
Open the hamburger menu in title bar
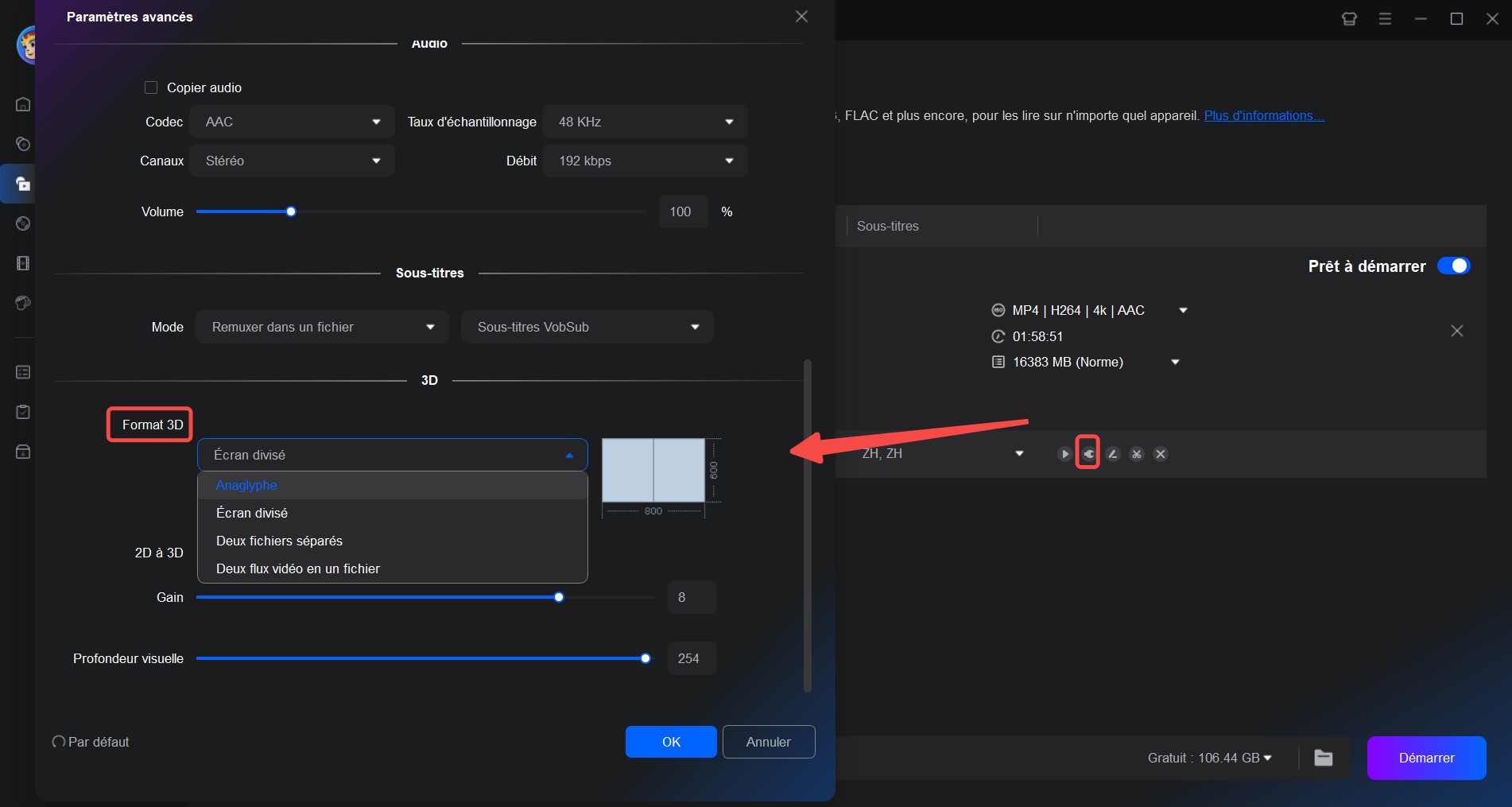tap(1385, 18)
